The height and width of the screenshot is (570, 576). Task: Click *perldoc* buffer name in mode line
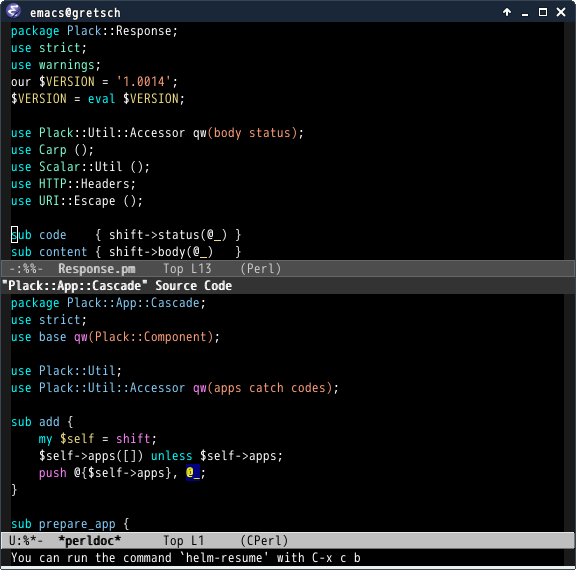(89, 541)
